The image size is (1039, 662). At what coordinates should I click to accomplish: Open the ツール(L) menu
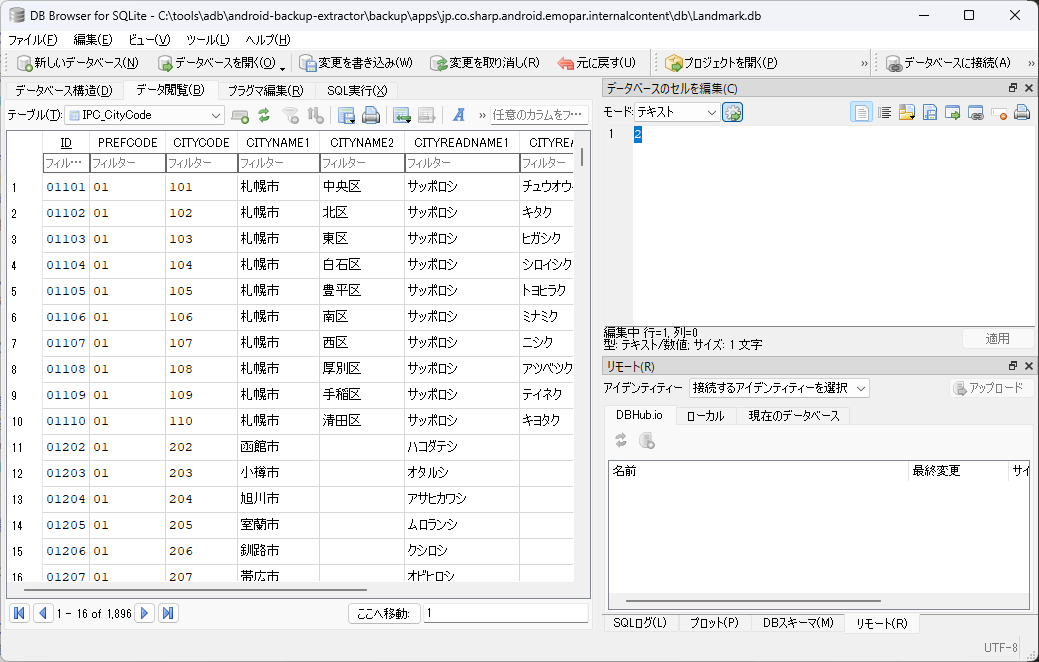[x=207, y=40]
